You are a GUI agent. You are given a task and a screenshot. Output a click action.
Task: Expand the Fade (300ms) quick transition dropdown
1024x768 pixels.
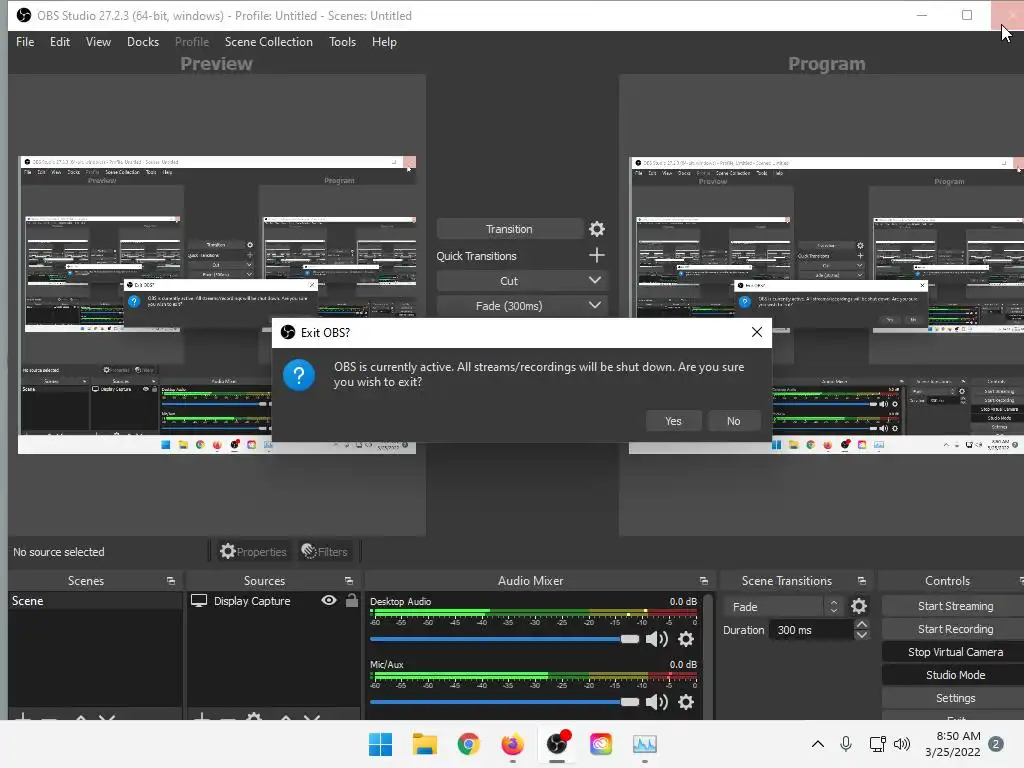(x=594, y=305)
